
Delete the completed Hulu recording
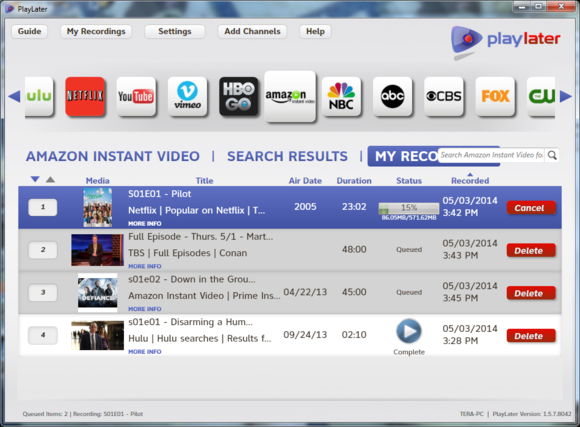531,336
